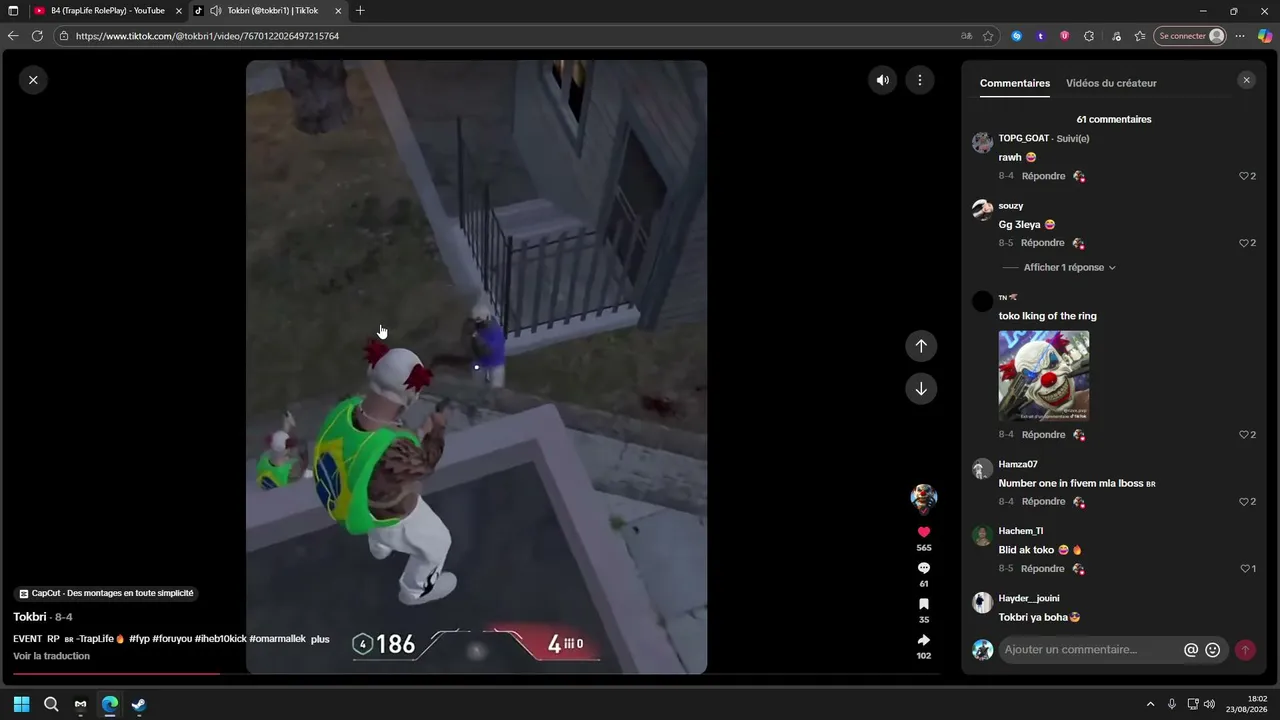Click "Voir la traduction" link
This screenshot has width=1280, height=720.
pos(51,656)
